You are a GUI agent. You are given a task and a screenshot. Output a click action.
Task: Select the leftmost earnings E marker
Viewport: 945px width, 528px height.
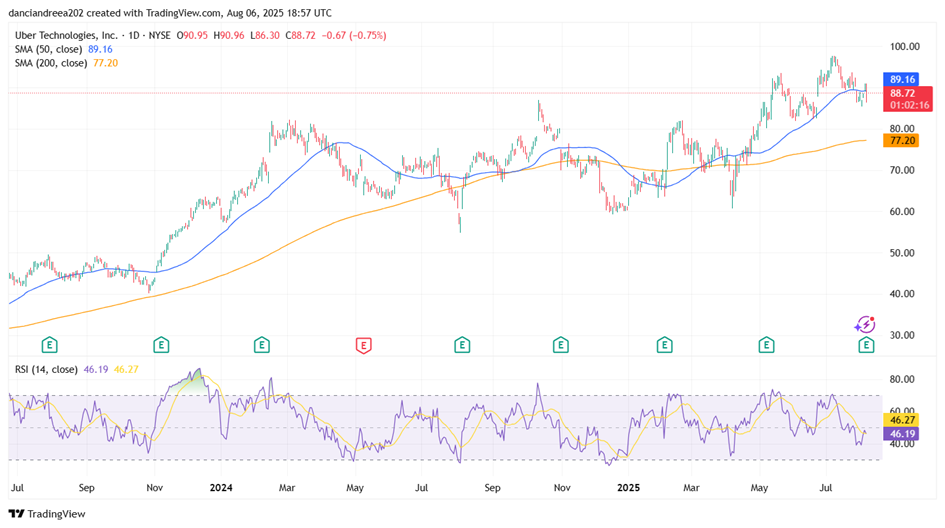point(47,345)
